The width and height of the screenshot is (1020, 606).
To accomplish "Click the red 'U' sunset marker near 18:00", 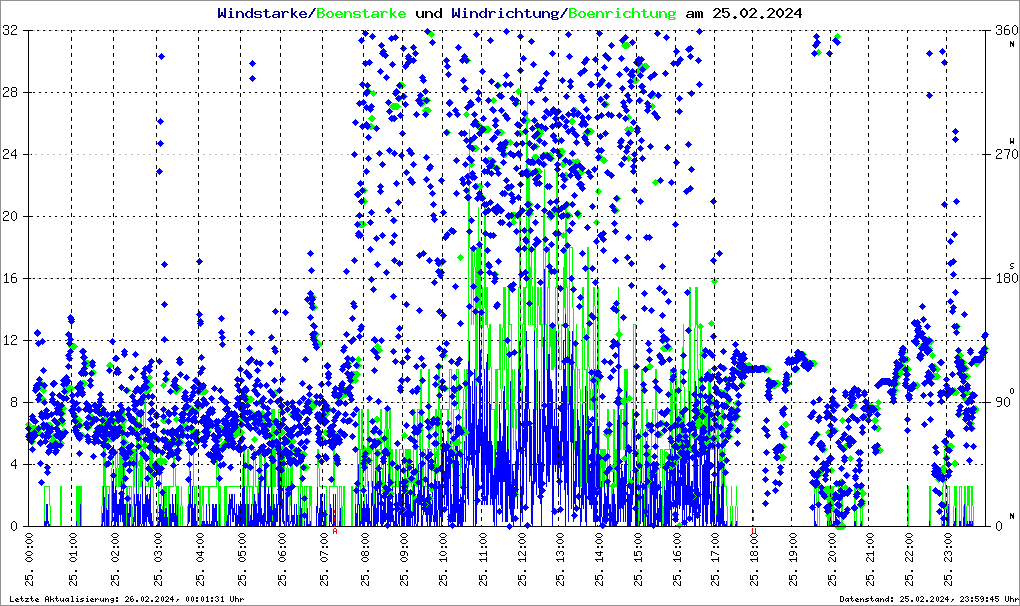I will click(x=754, y=531).
